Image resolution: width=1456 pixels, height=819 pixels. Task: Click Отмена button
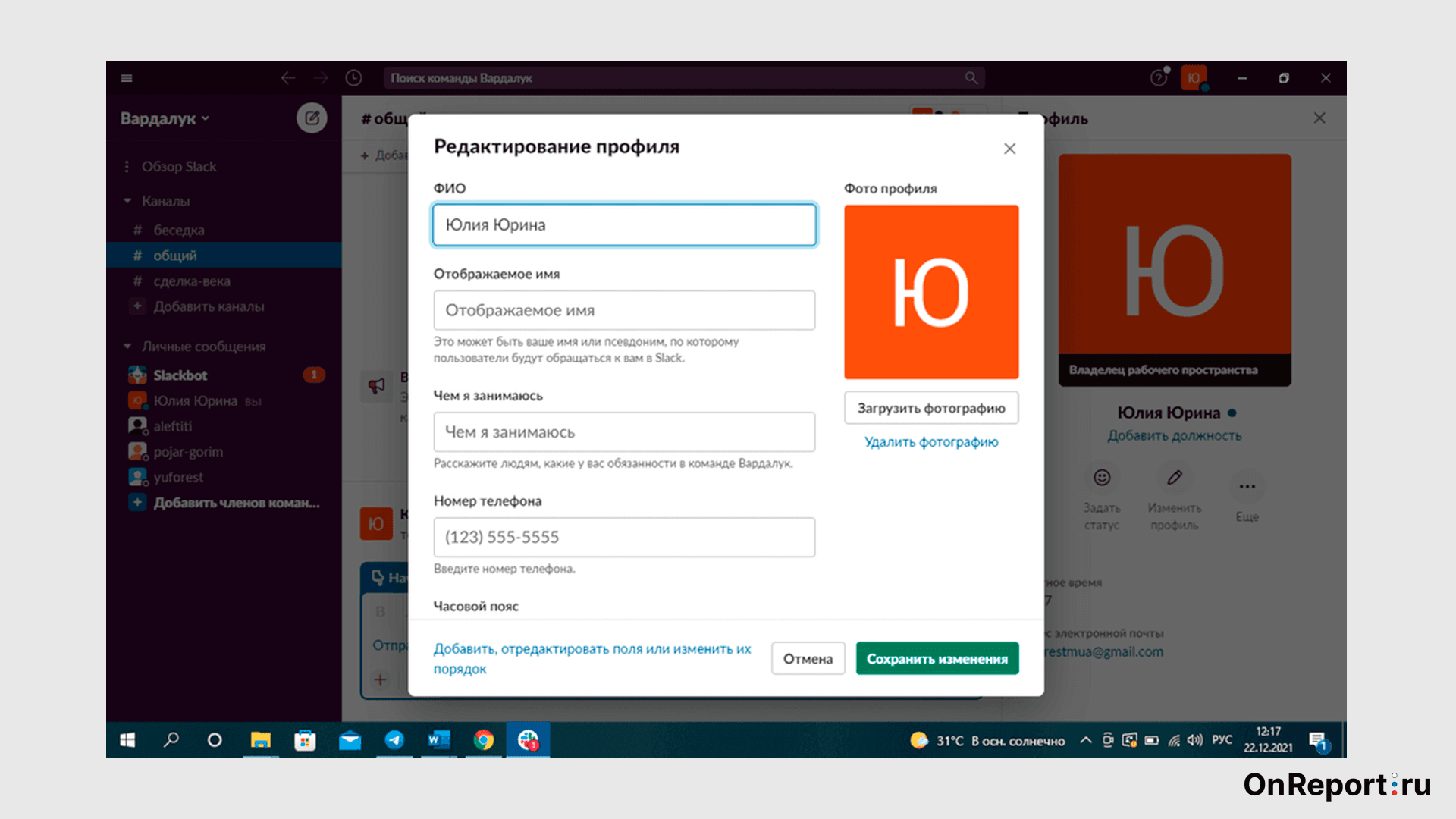click(x=808, y=659)
